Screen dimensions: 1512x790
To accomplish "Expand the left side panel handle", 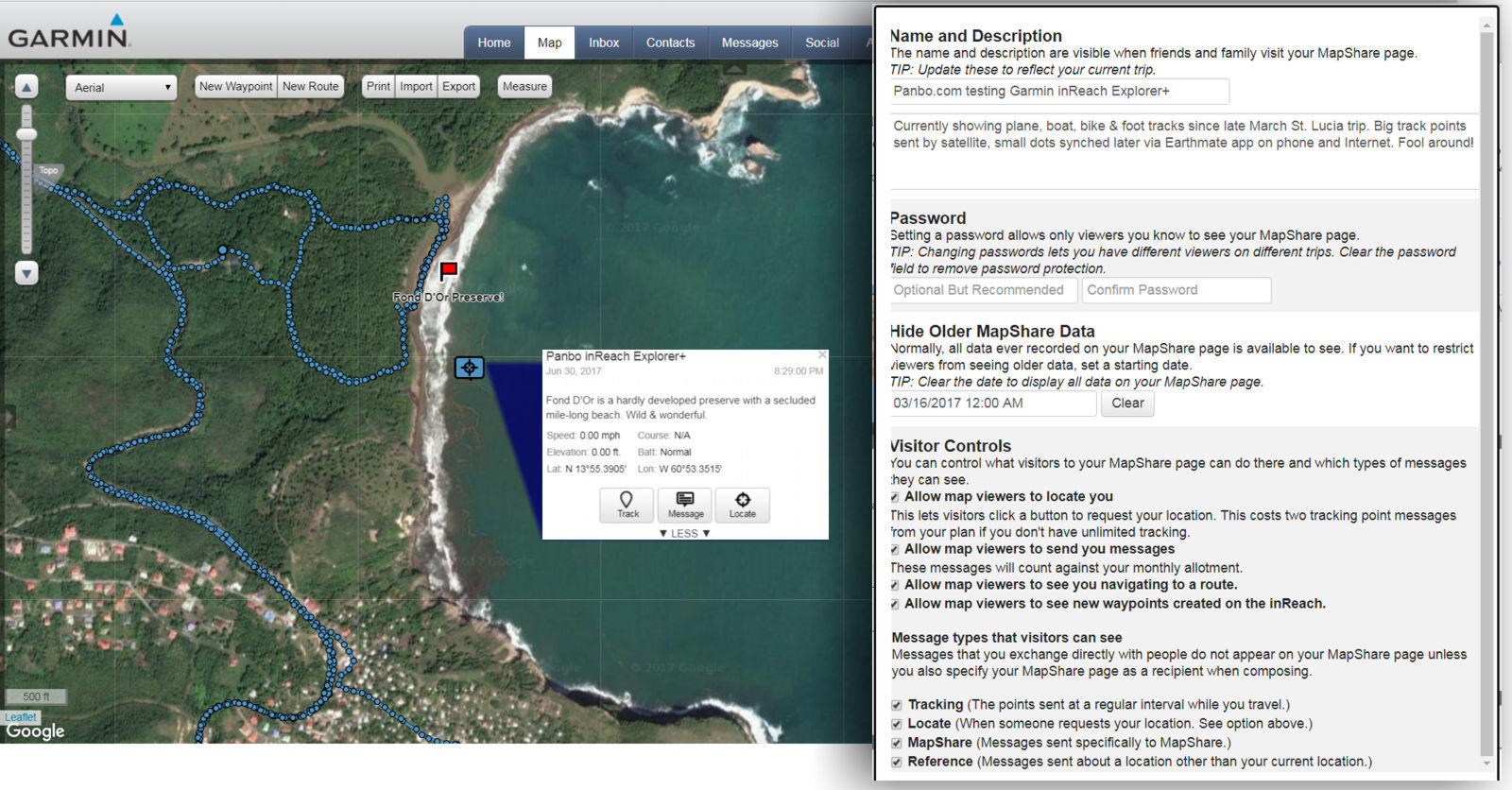I will (x=9, y=416).
